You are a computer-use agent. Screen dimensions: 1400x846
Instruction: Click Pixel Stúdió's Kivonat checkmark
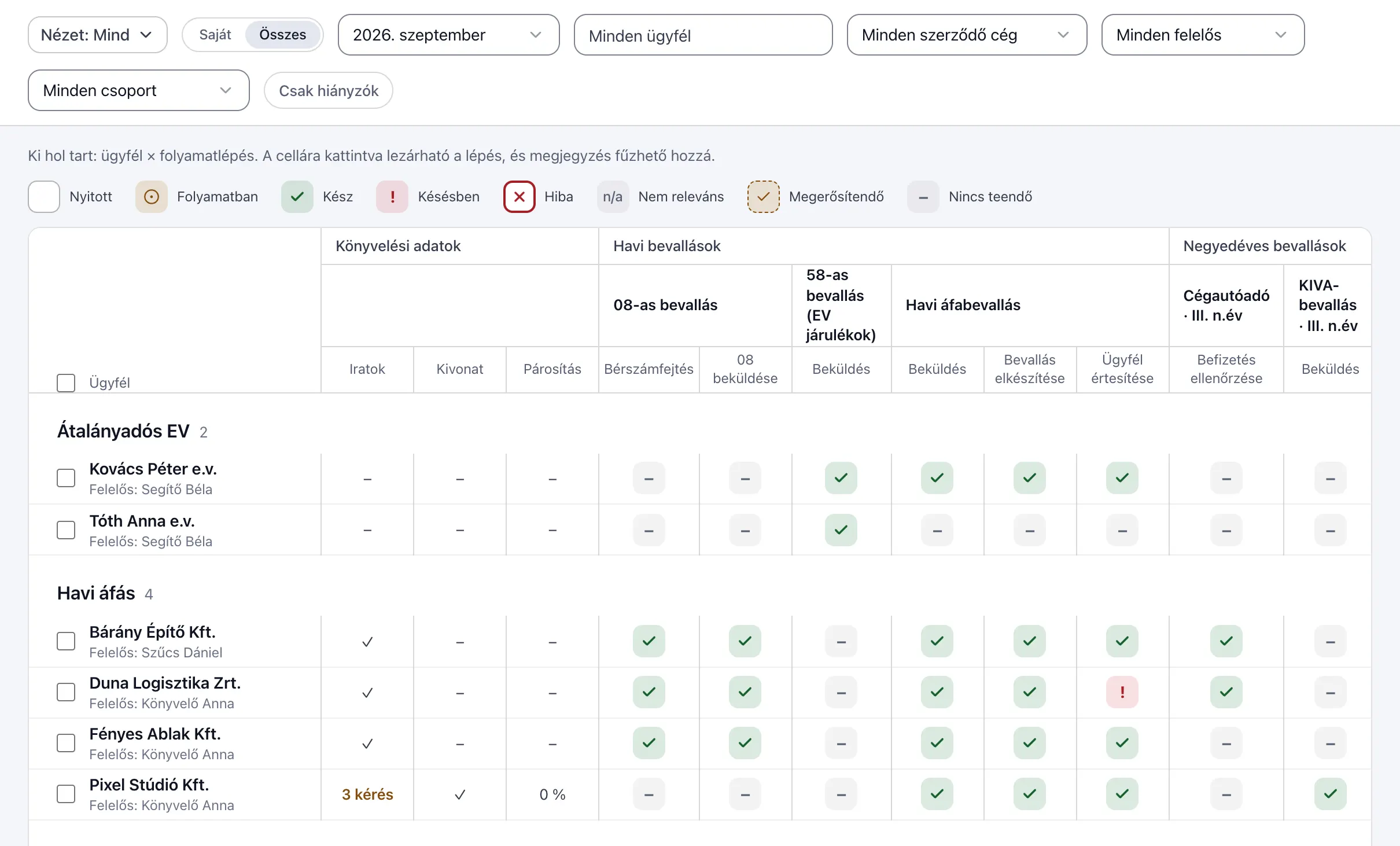(460, 794)
